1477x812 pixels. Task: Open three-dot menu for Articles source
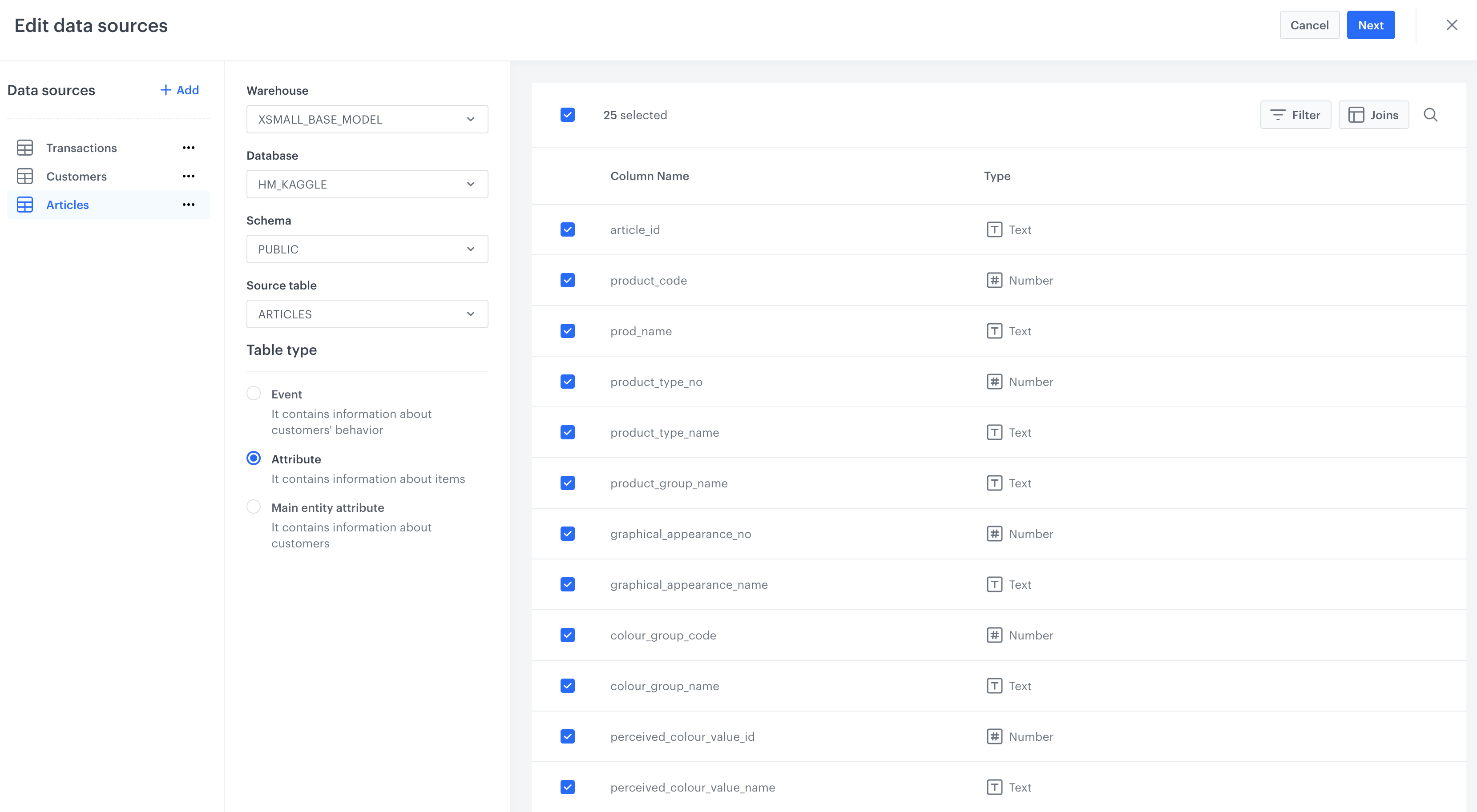[x=189, y=205]
